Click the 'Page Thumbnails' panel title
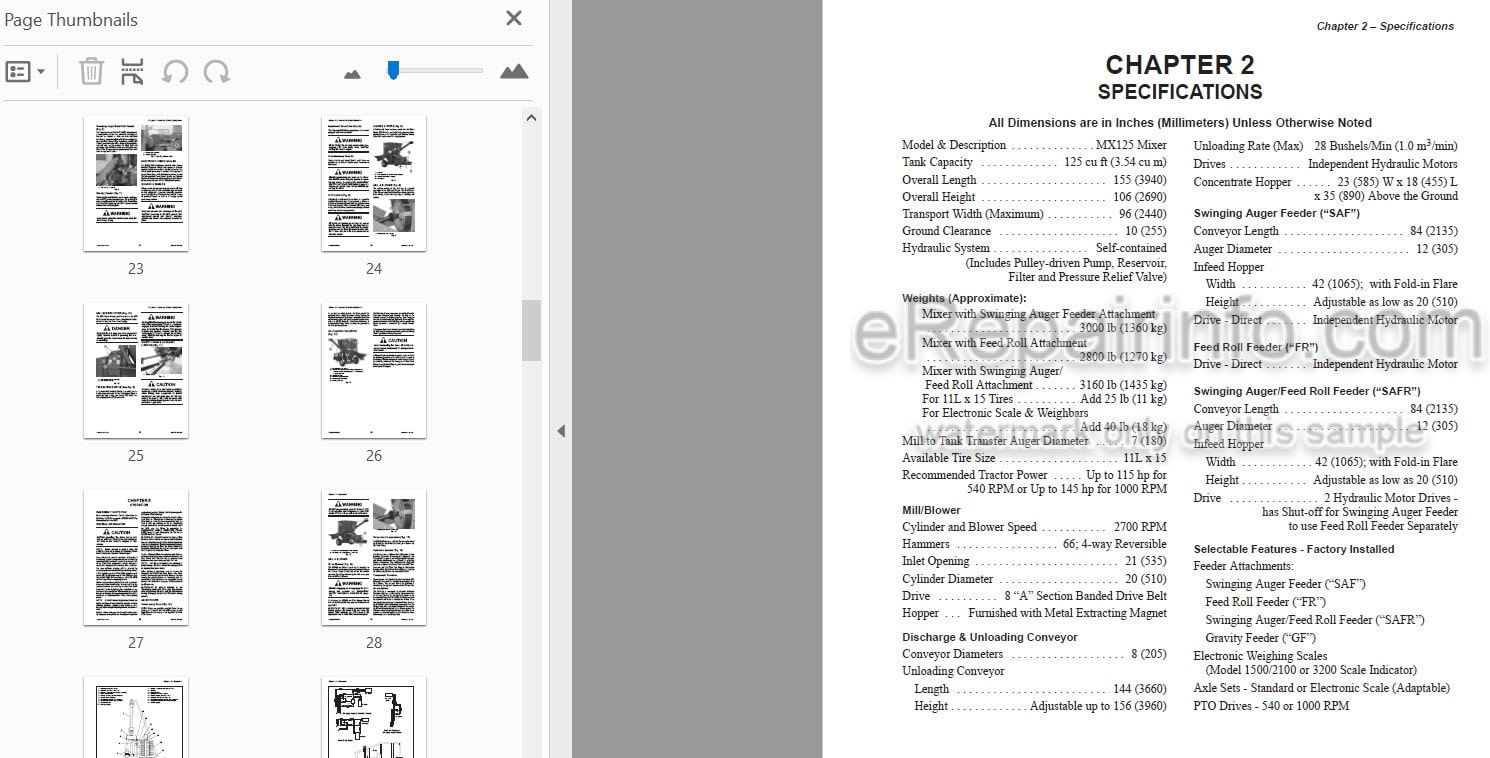This screenshot has height=758, width=1490. pos(71,19)
